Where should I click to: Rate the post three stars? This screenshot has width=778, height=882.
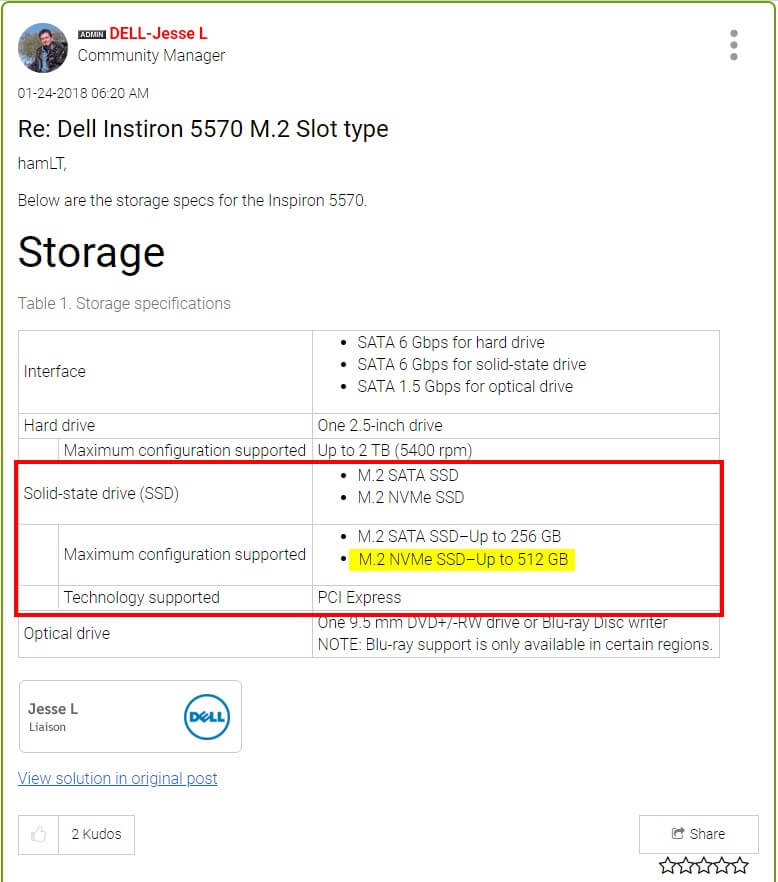703,866
